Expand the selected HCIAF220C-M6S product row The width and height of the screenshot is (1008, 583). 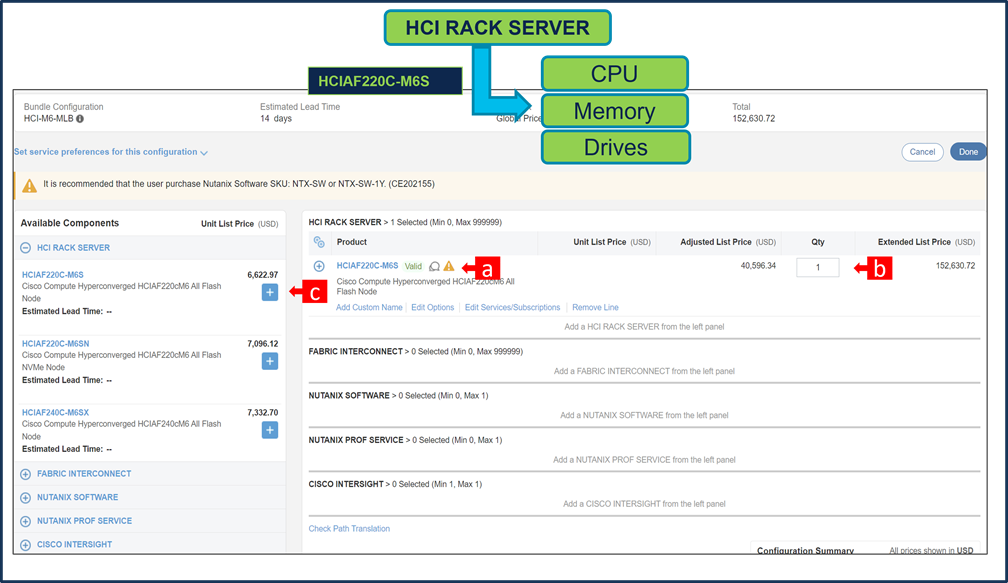pyautogui.click(x=319, y=266)
